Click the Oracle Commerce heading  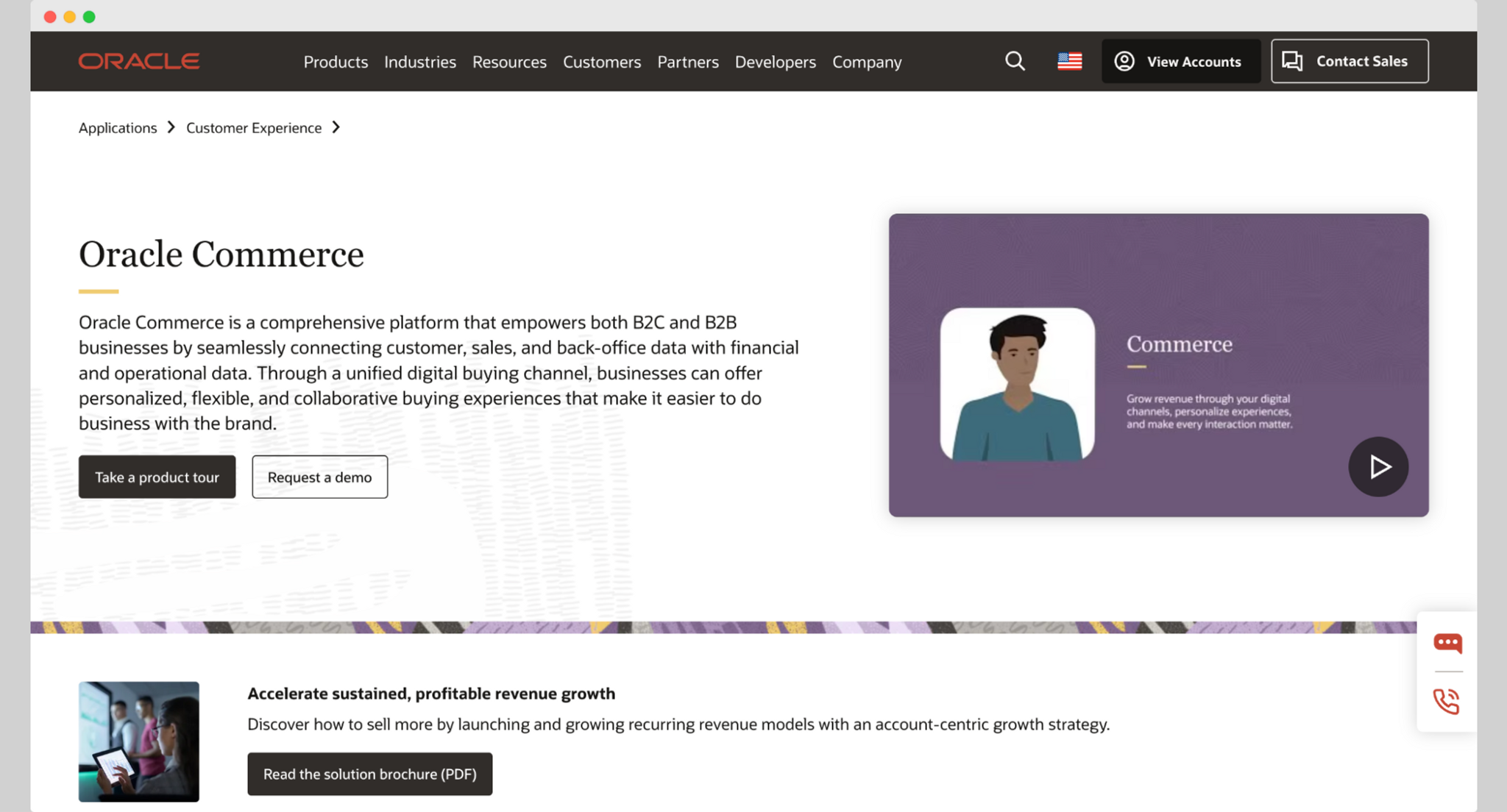pos(221,254)
